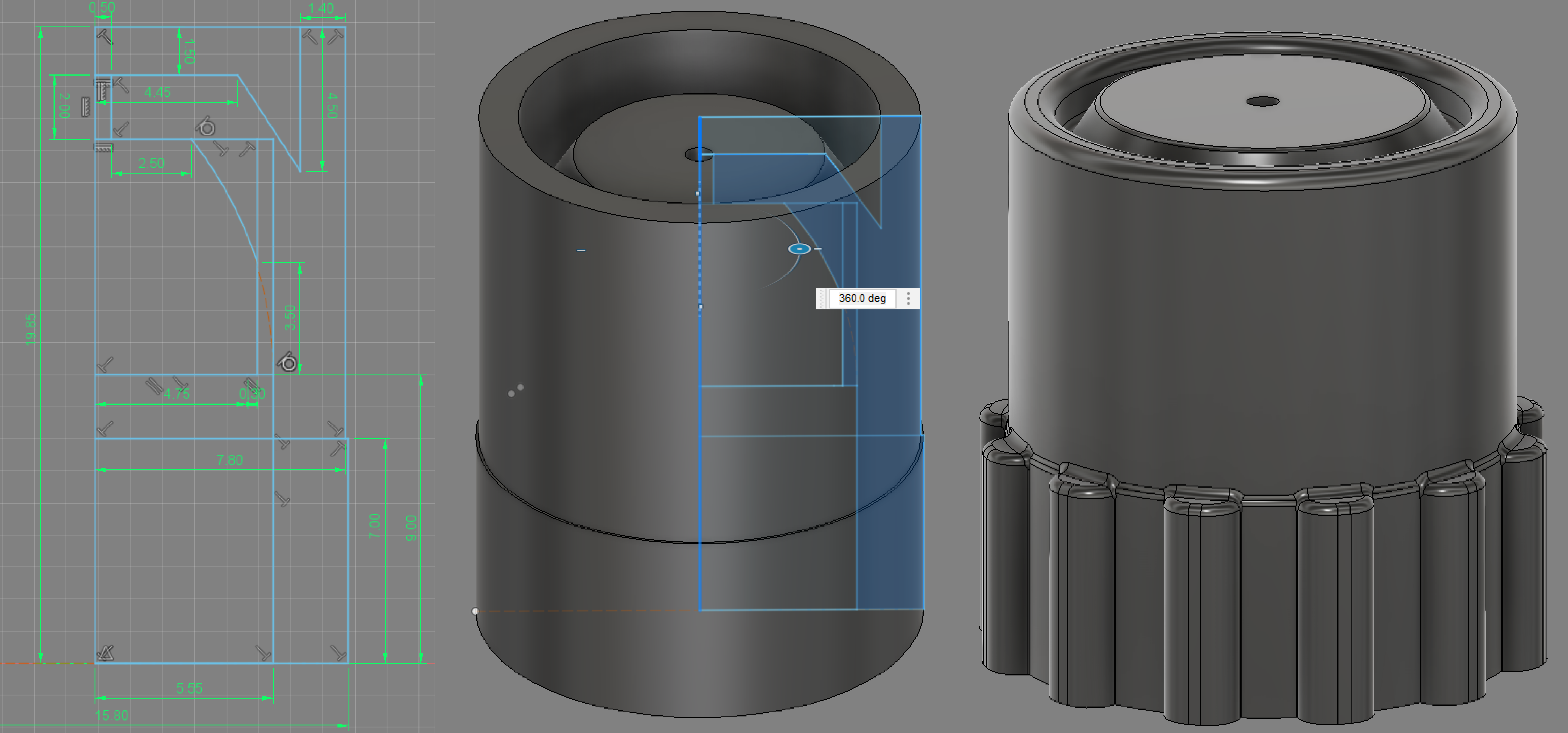Click the 15.80 dimension label at the bottom
Viewport: 1568px width, 733px height.
pos(112,715)
